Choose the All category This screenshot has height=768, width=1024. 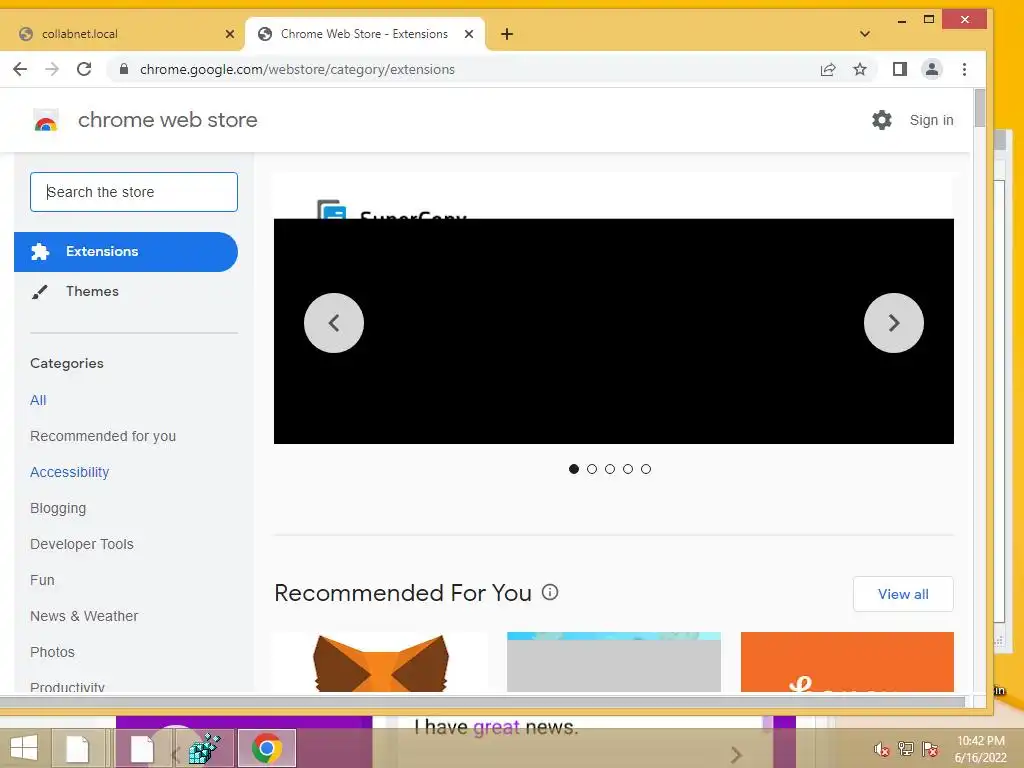click(x=38, y=400)
